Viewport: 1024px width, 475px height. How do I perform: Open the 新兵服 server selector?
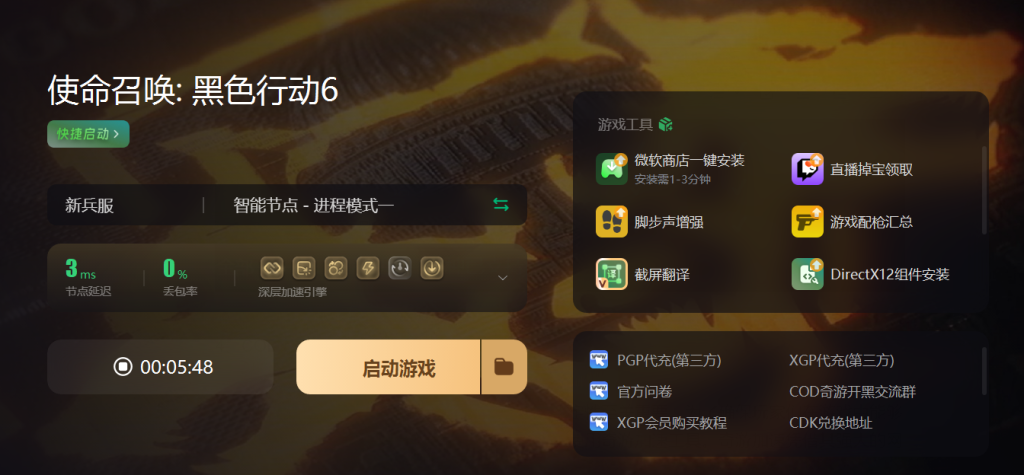pos(89,205)
